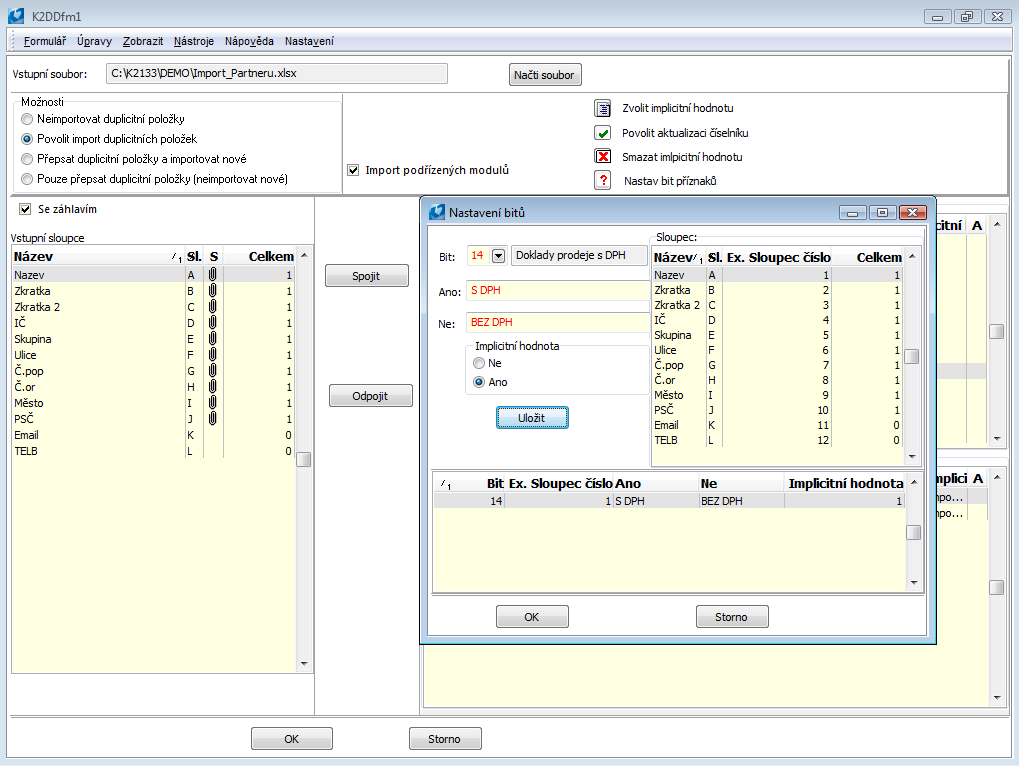Set Implicitní hodnota to Ne

pyautogui.click(x=479, y=363)
